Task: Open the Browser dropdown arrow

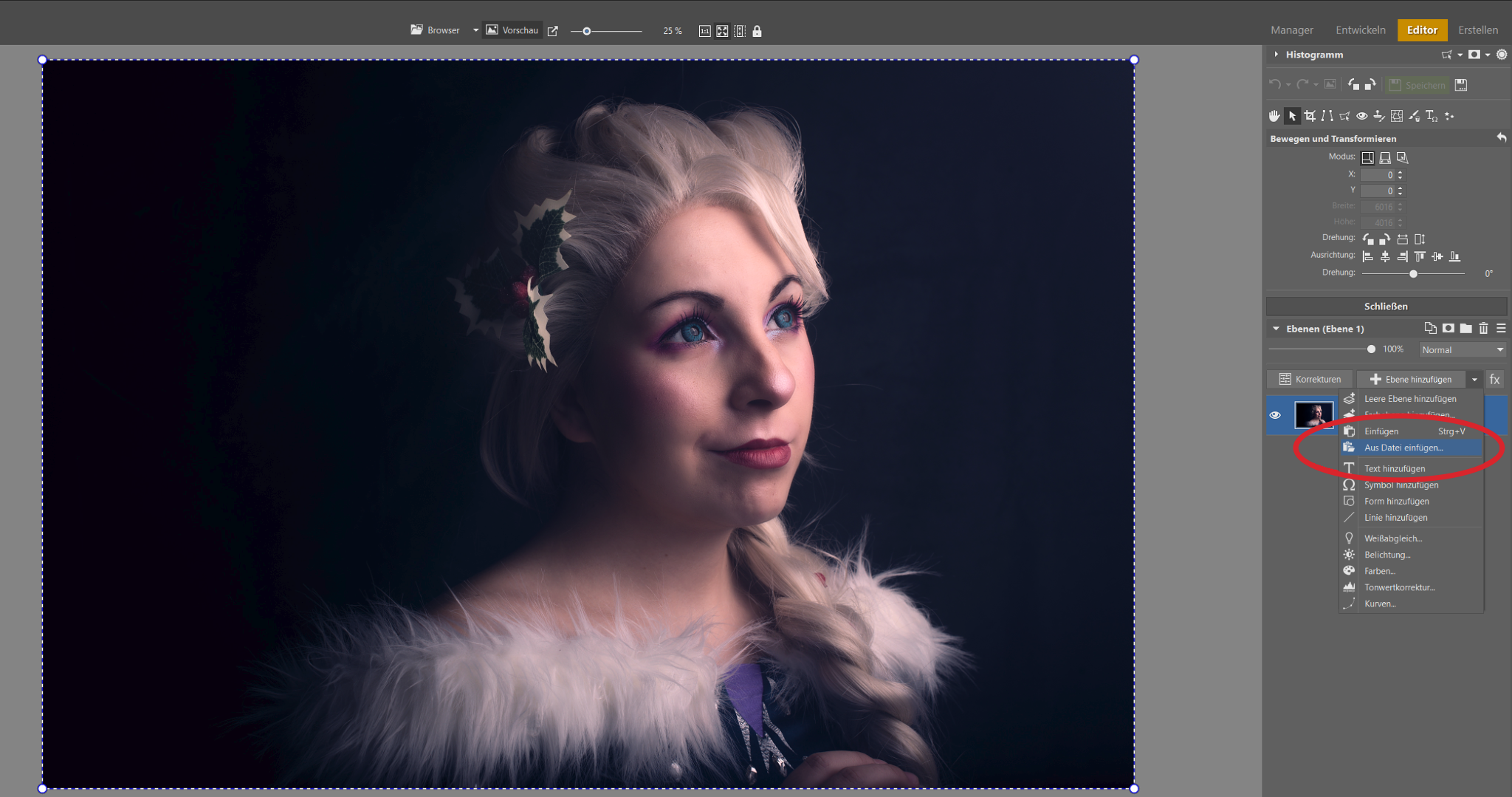Action: pyautogui.click(x=475, y=30)
